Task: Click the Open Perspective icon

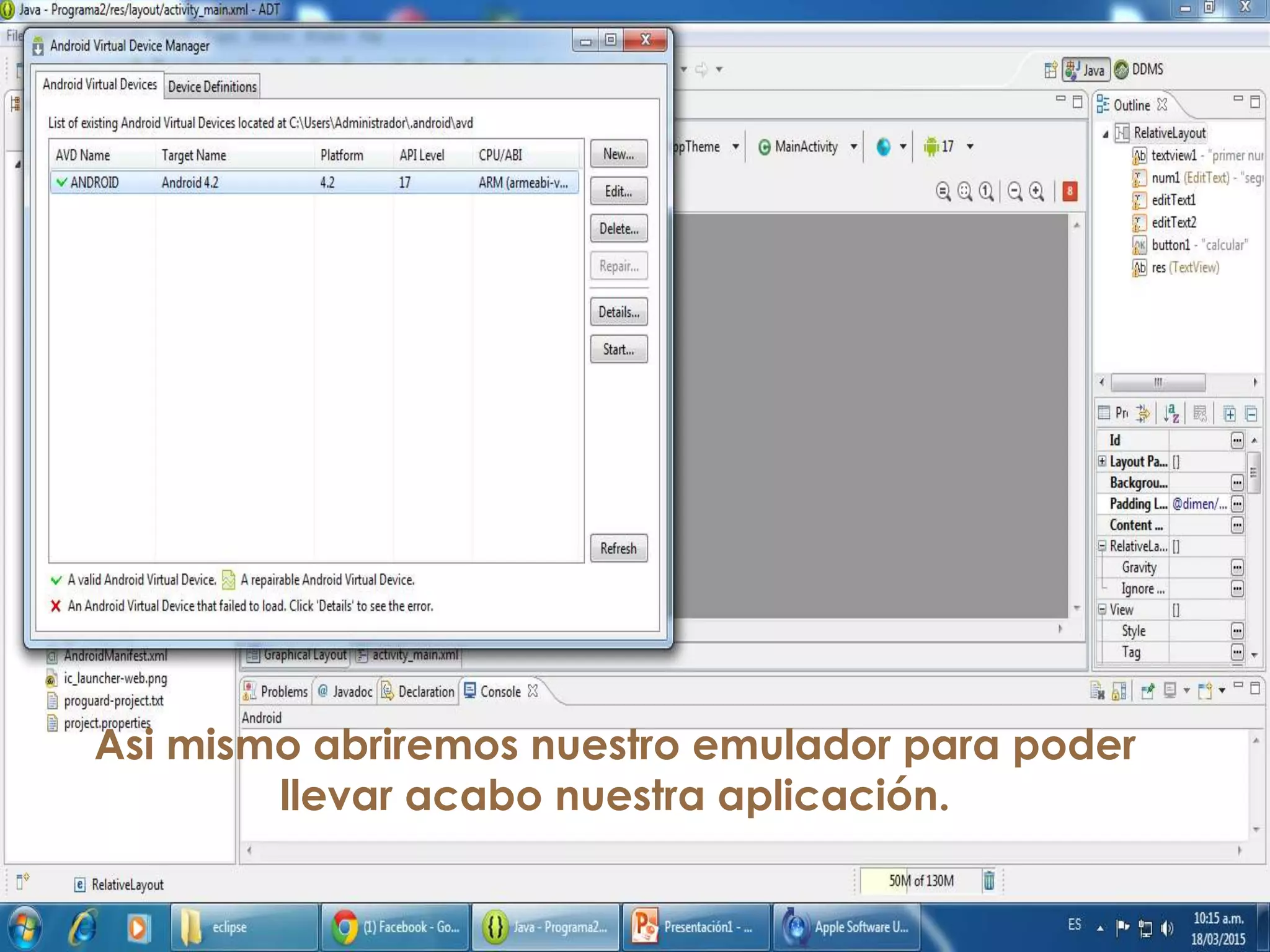Action: 1050,70
